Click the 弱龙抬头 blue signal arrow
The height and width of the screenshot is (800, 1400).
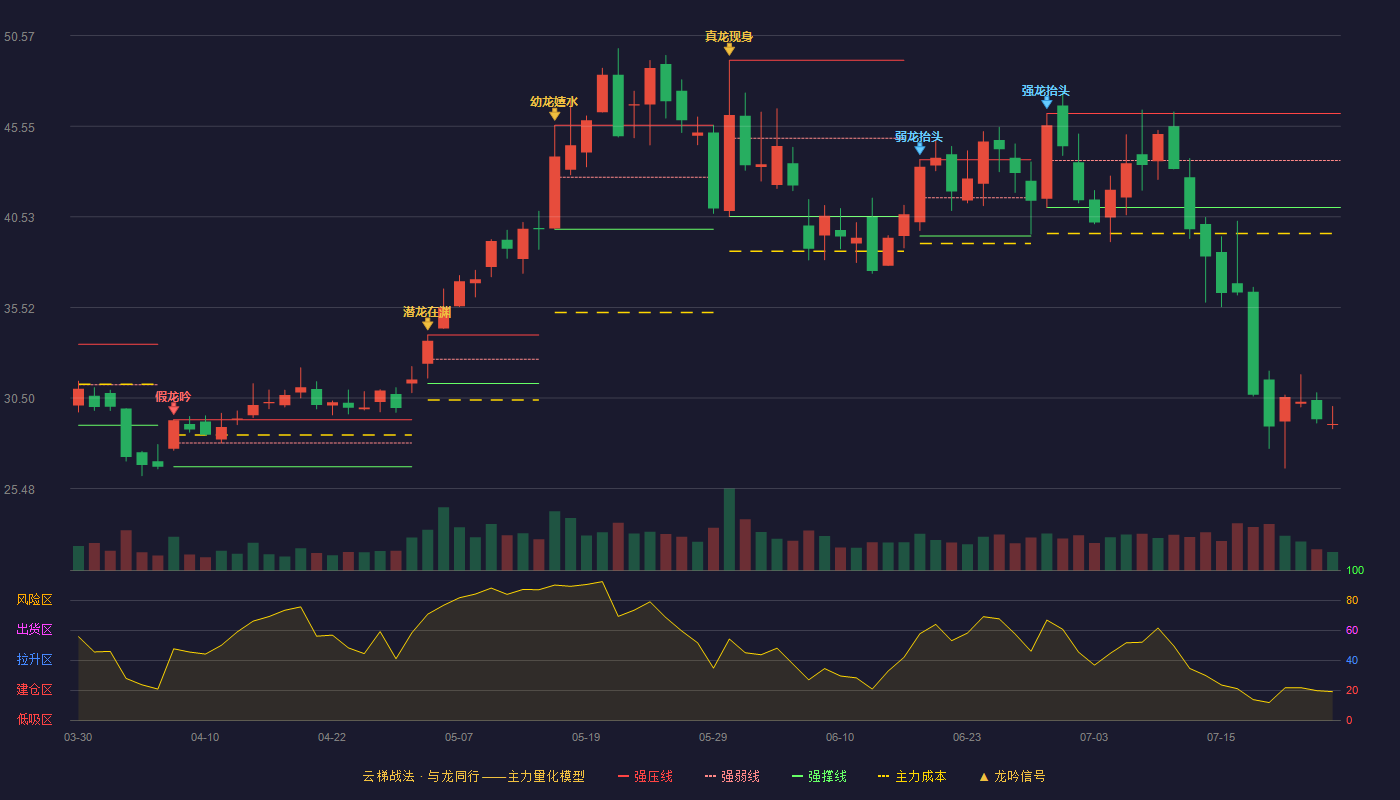click(919, 149)
